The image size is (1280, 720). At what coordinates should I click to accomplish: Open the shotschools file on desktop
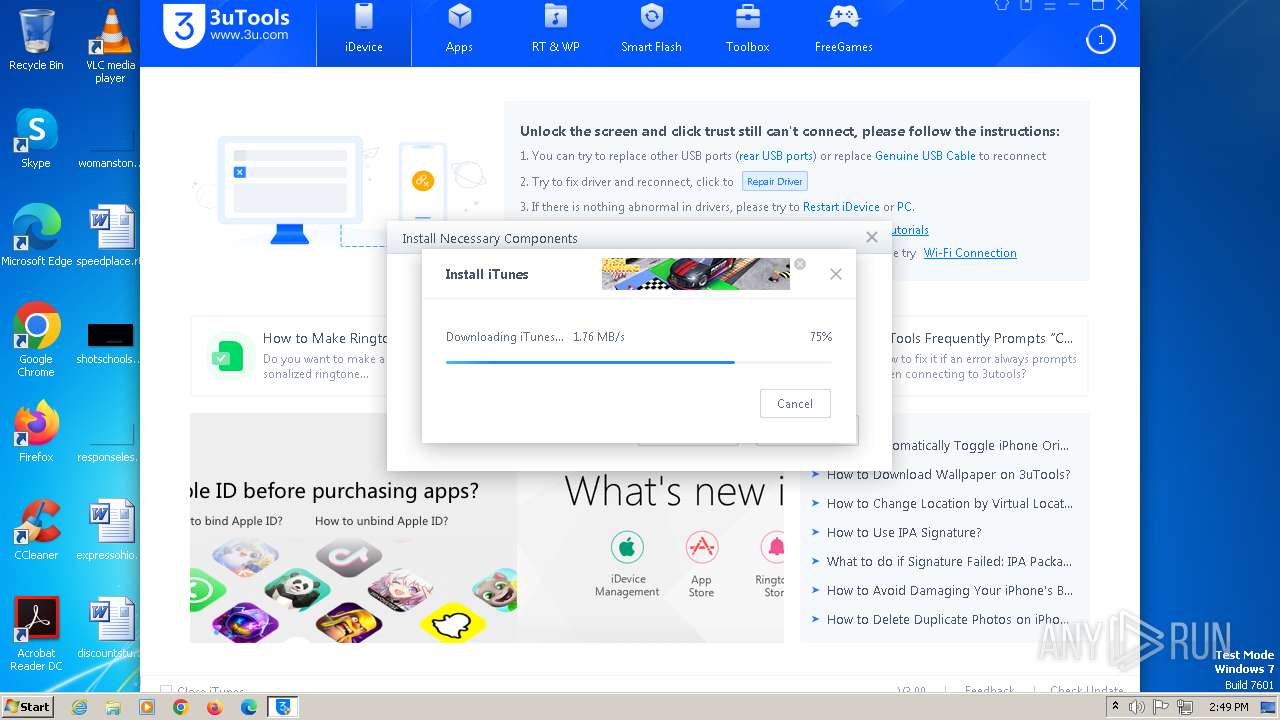point(110,342)
